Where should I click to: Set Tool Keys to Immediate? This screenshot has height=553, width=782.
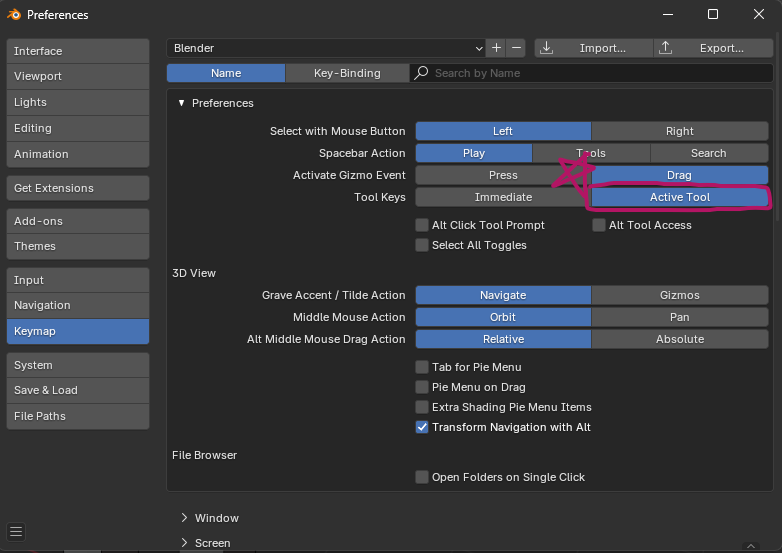[x=503, y=197]
